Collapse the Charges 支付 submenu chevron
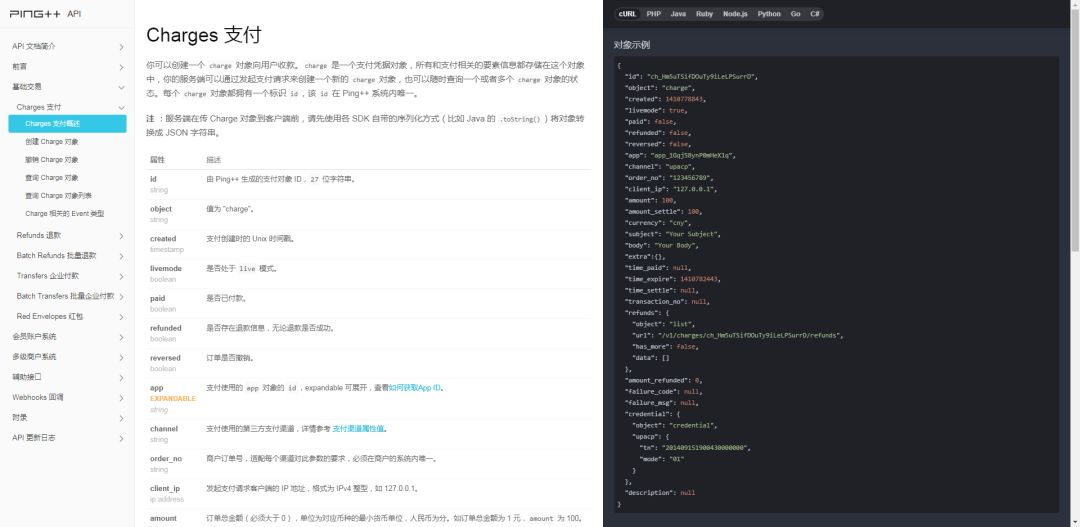This screenshot has width=1080, height=527. 121,107
